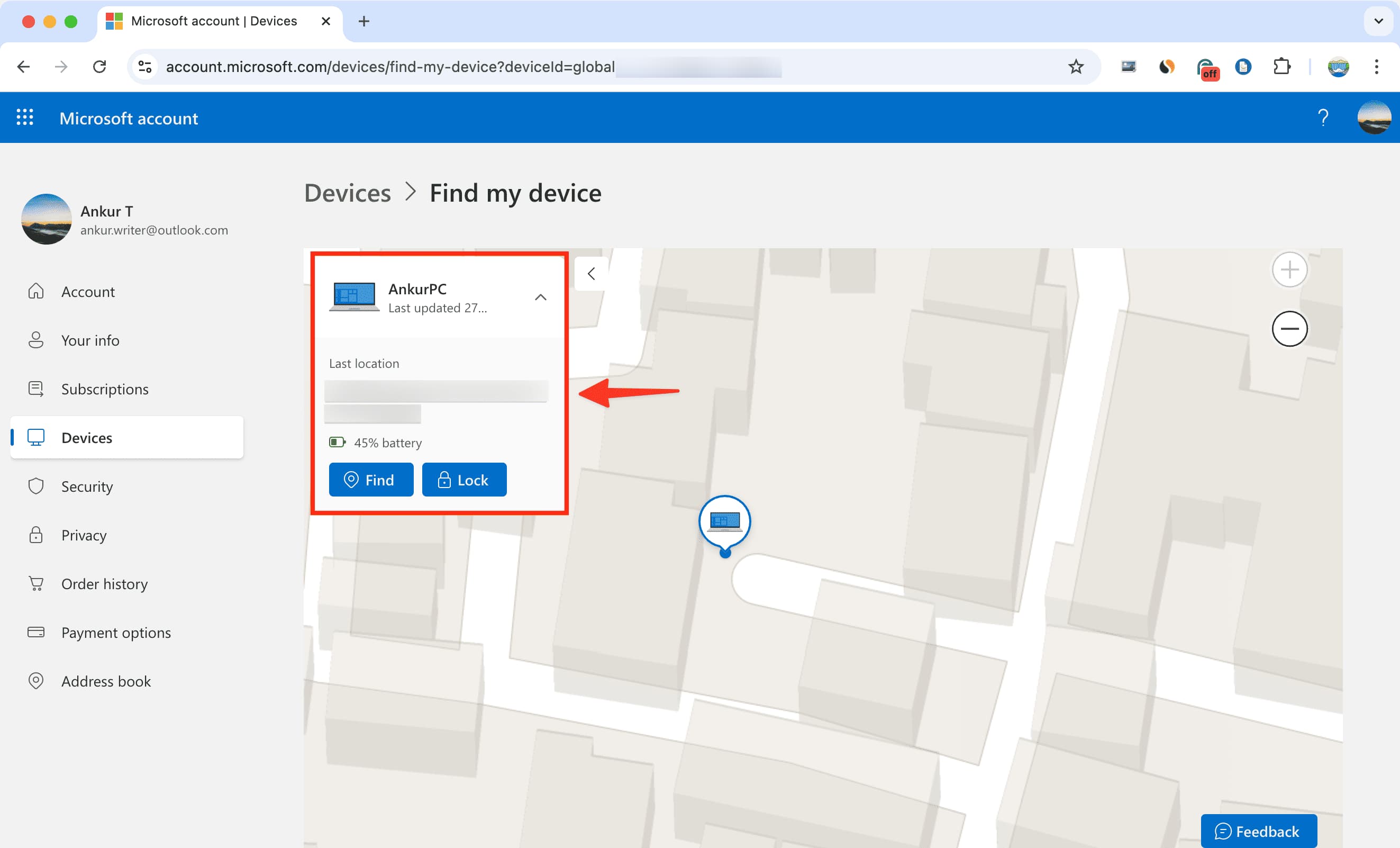Collapse the AnkurPC device card chevron
The image size is (1400, 848).
(x=540, y=296)
